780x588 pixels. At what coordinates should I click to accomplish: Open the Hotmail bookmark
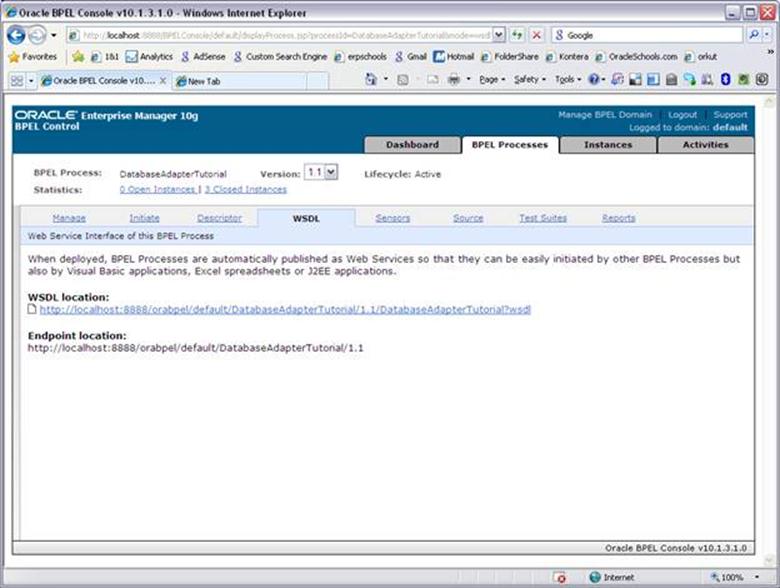454,57
